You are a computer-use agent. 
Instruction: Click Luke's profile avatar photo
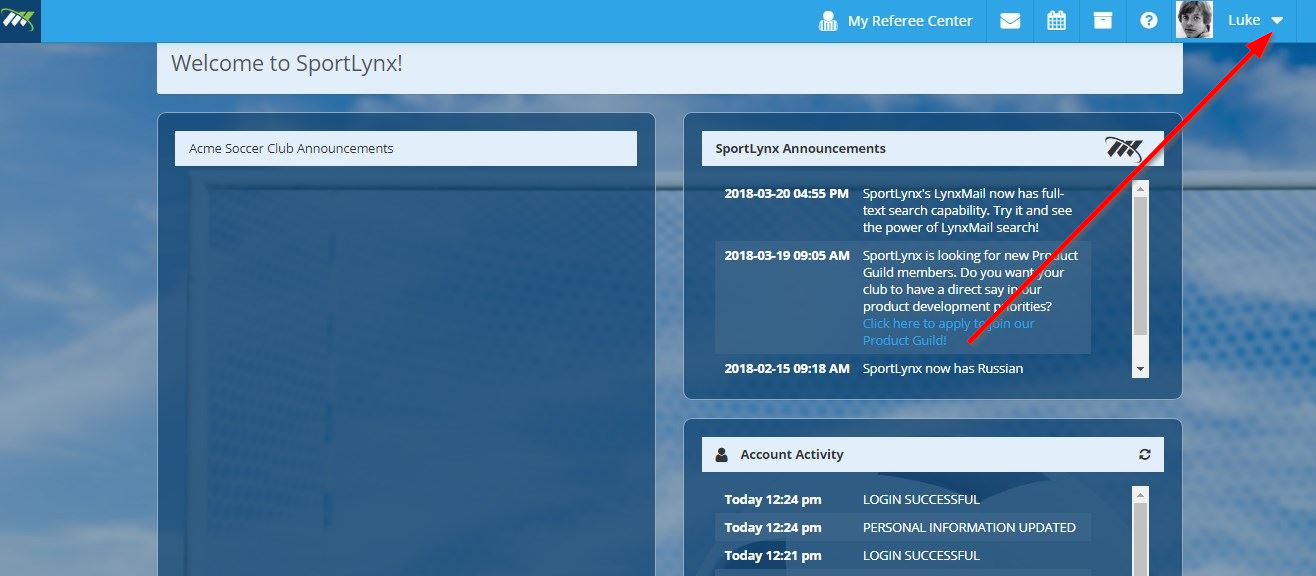pyautogui.click(x=1194, y=20)
